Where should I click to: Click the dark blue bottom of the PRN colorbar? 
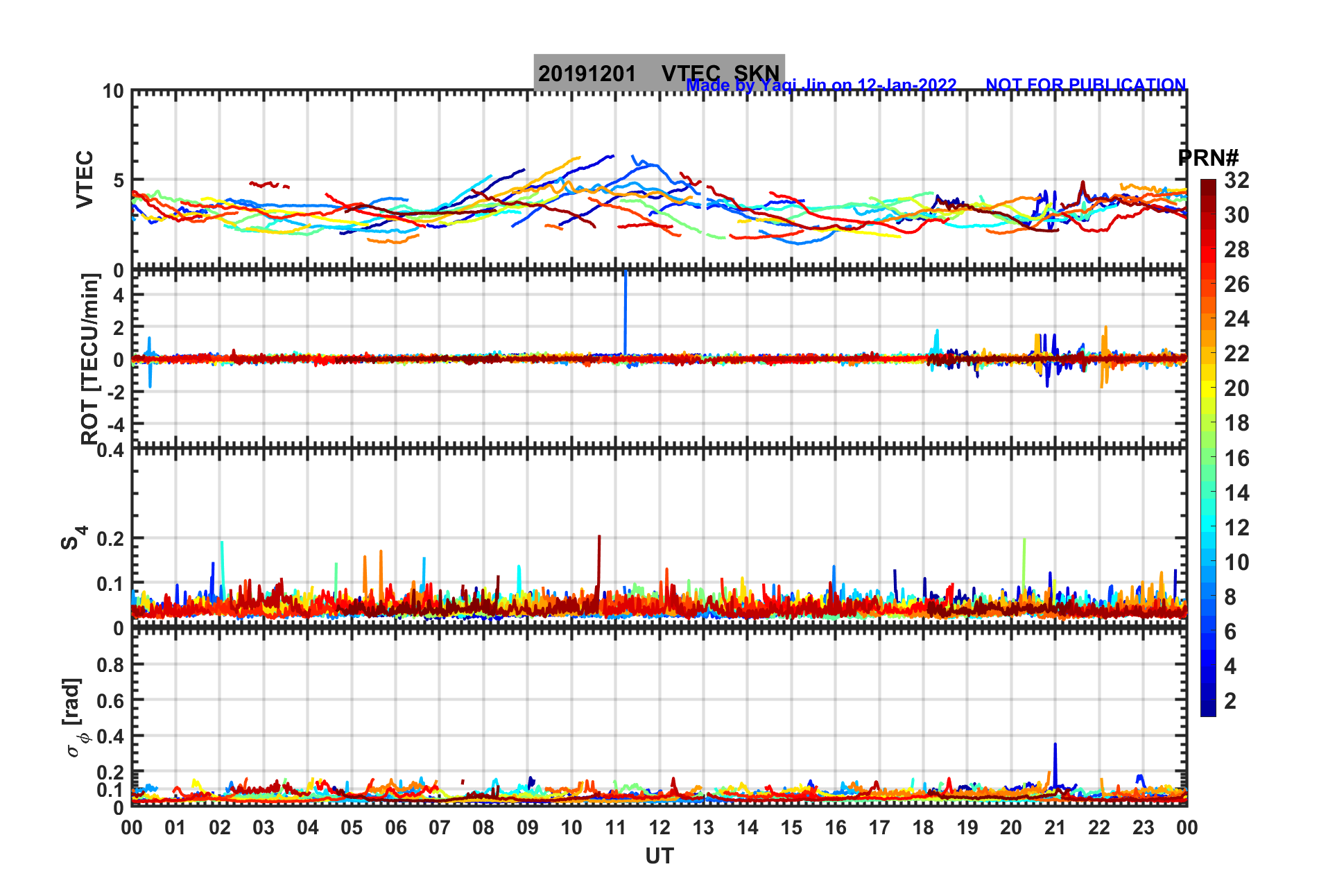(x=1208, y=709)
